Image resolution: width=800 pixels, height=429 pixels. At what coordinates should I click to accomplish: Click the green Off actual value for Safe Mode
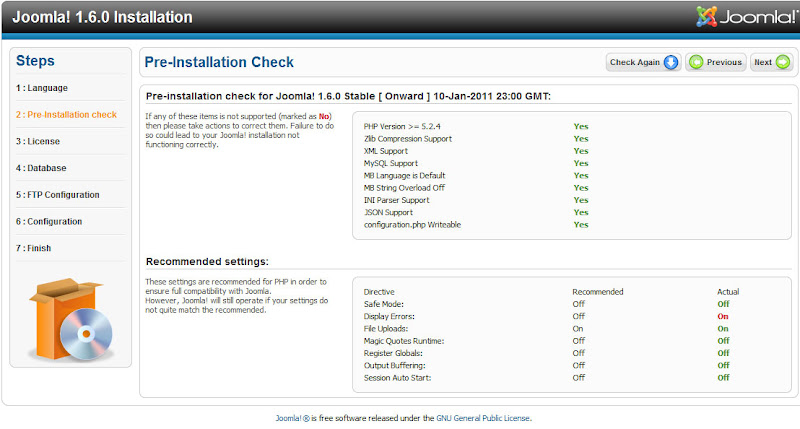pos(723,304)
